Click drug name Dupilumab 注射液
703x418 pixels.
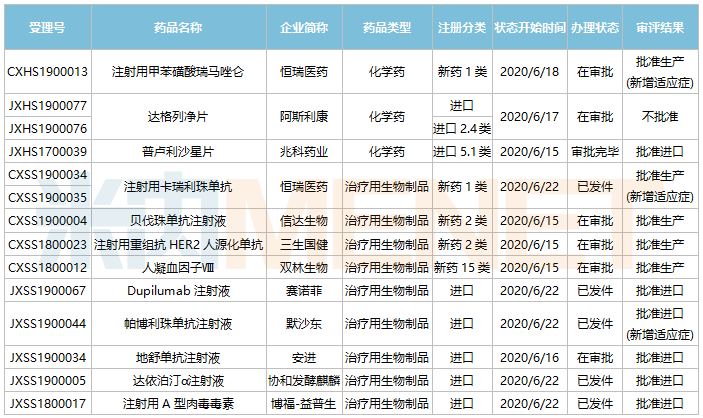coord(178,291)
